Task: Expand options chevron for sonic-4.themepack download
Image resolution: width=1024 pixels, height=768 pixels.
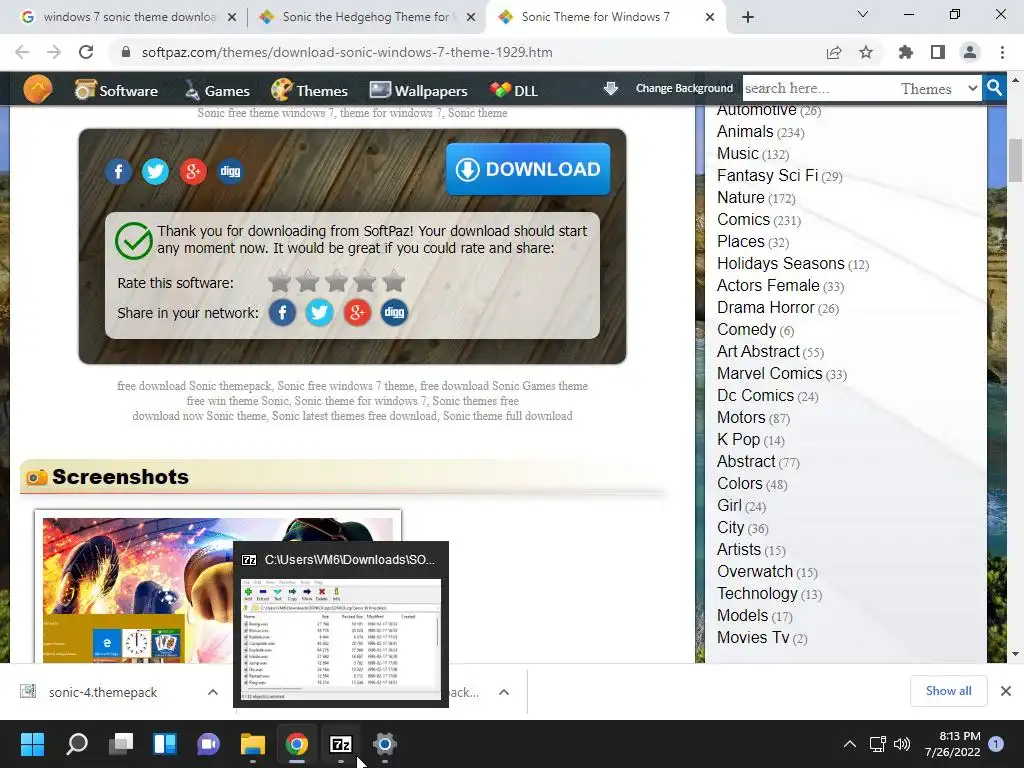Action: [213, 692]
